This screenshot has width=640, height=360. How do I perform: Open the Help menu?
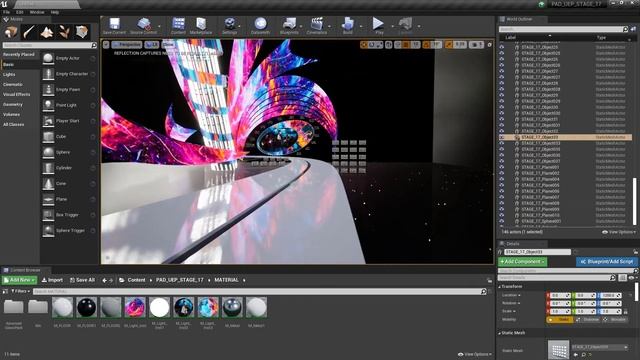55,12
